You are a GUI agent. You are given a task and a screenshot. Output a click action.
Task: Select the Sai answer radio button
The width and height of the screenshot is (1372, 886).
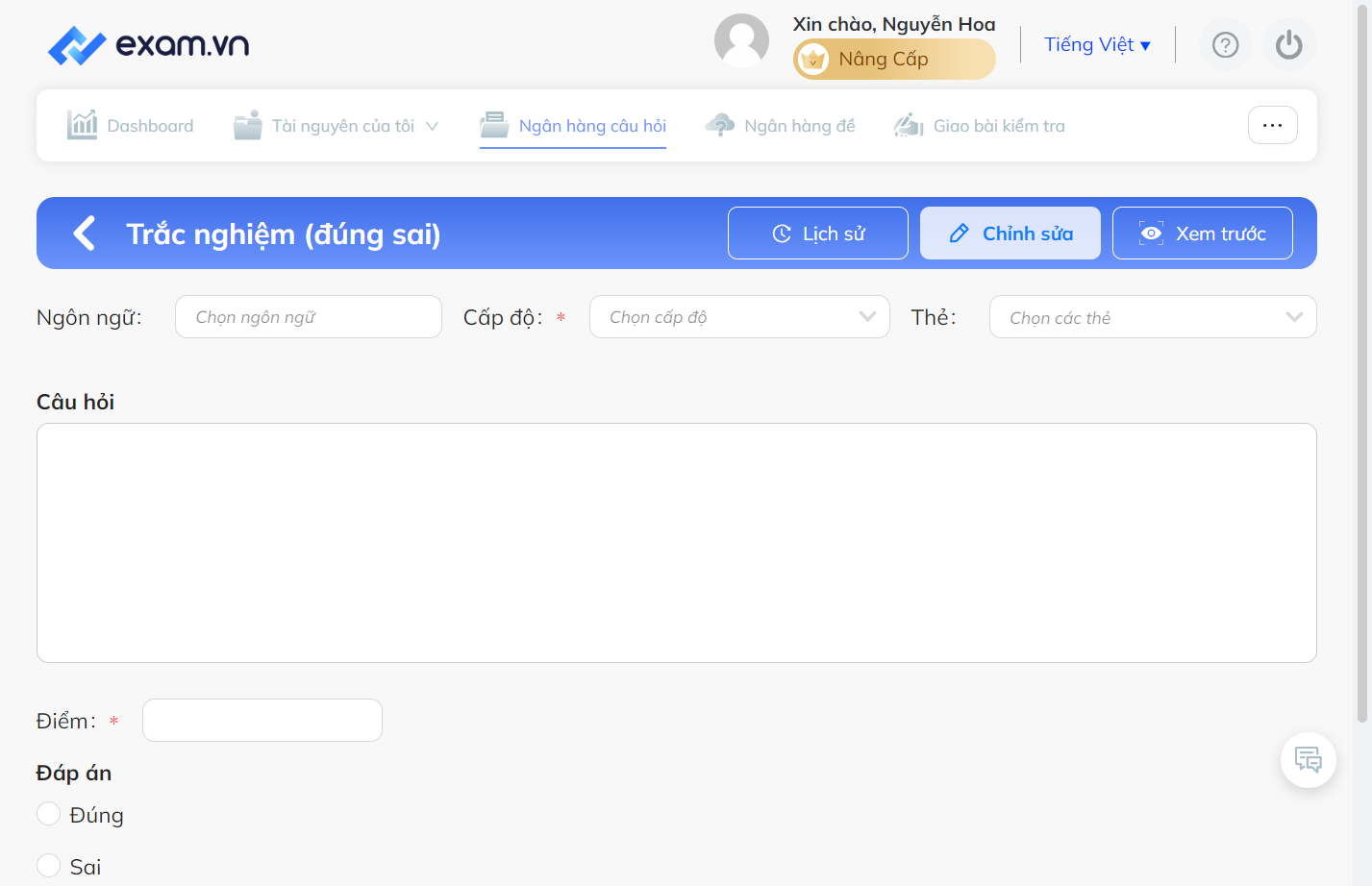point(48,866)
